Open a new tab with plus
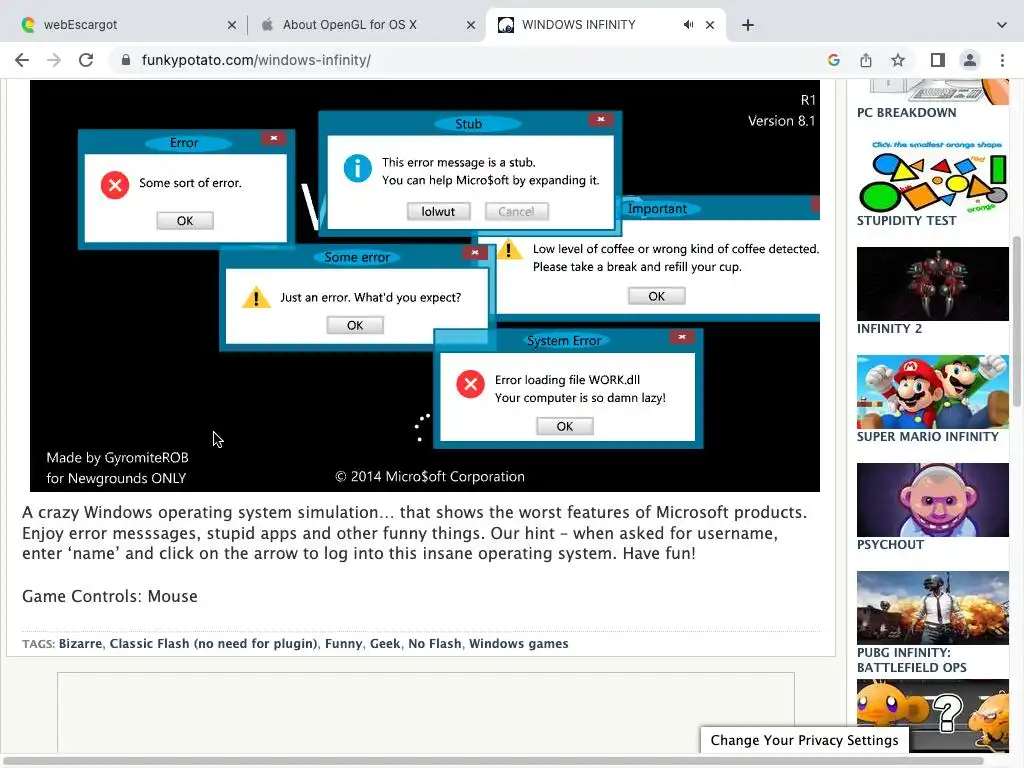This screenshot has height=768, width=1024. (x=748, y=25)
